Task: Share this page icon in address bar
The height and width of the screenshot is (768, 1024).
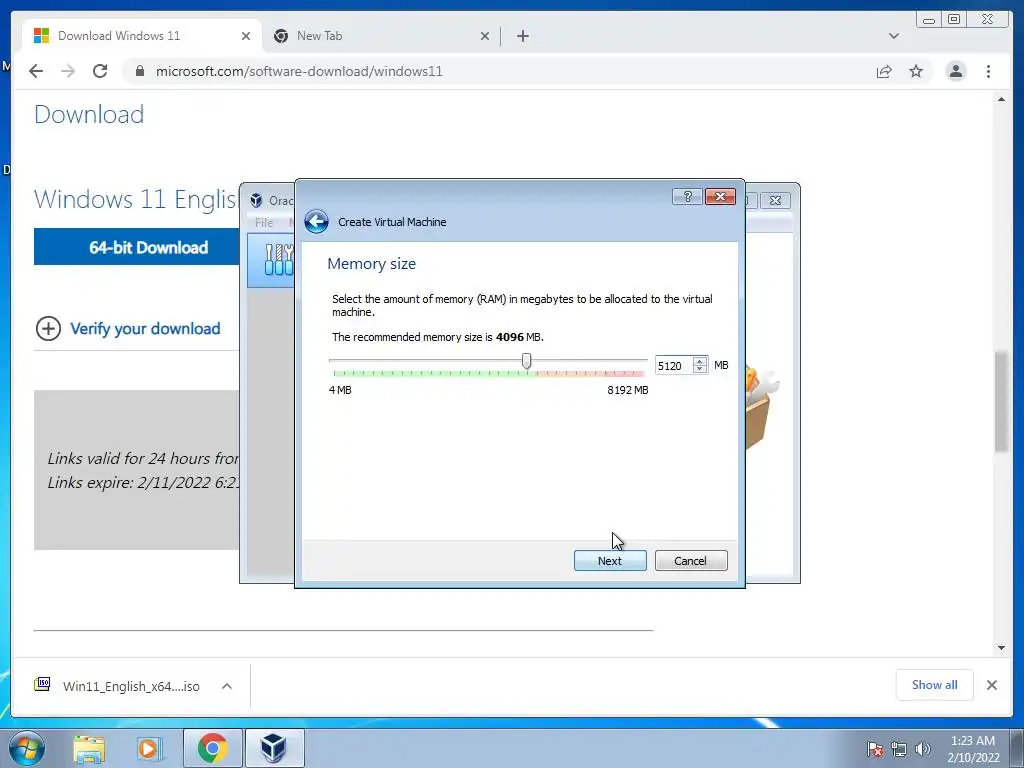Action: click(x=884, y=71)
